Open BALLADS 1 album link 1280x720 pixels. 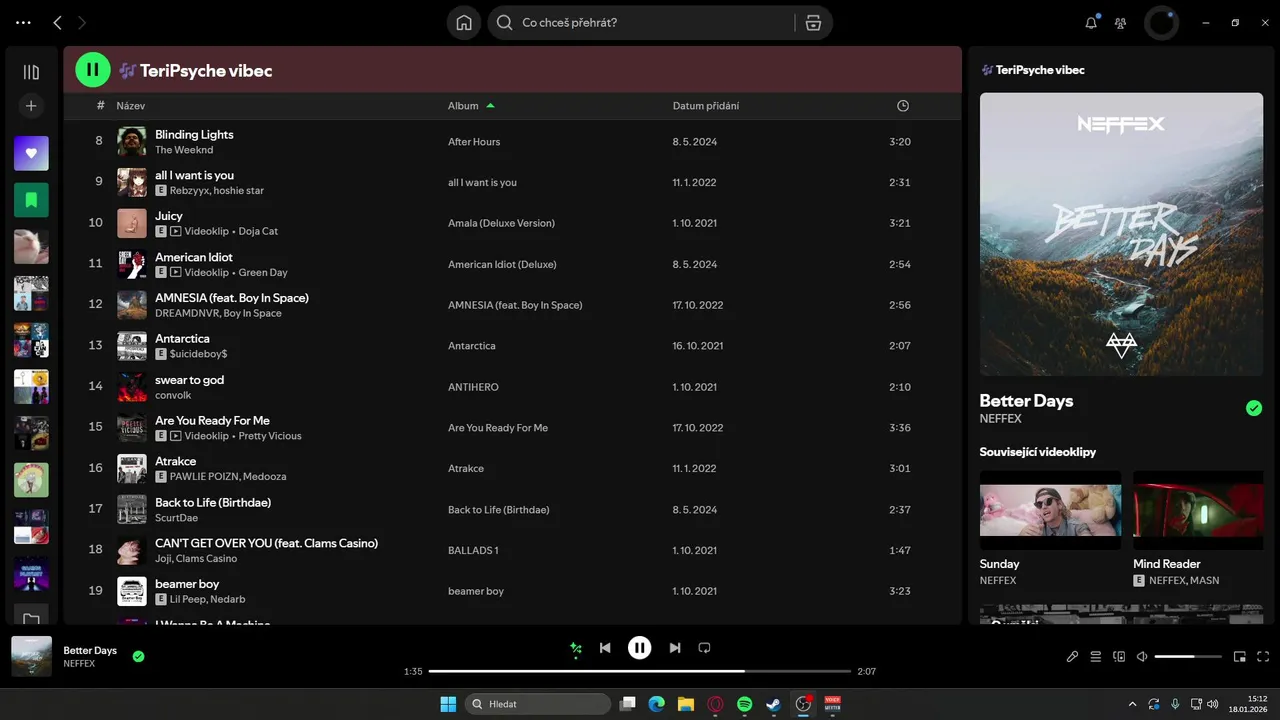(x=473, y=551)
